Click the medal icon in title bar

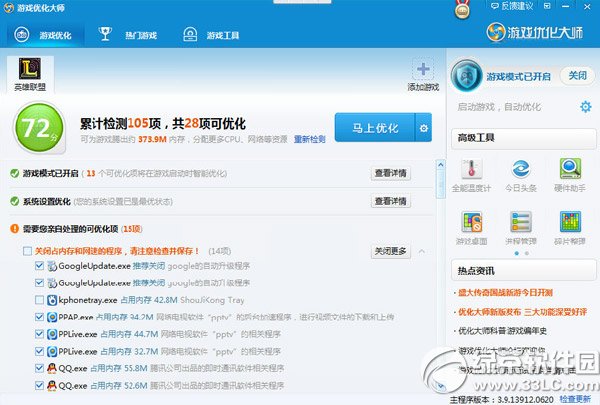(462, 9)
